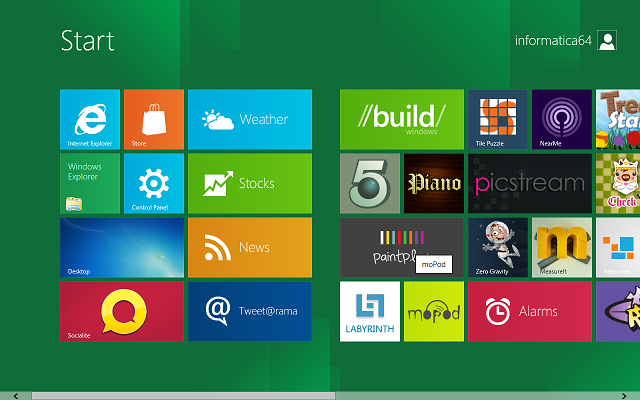Open the Store tile
This screenshot has height=400, width=640.
tap(154, 119)
